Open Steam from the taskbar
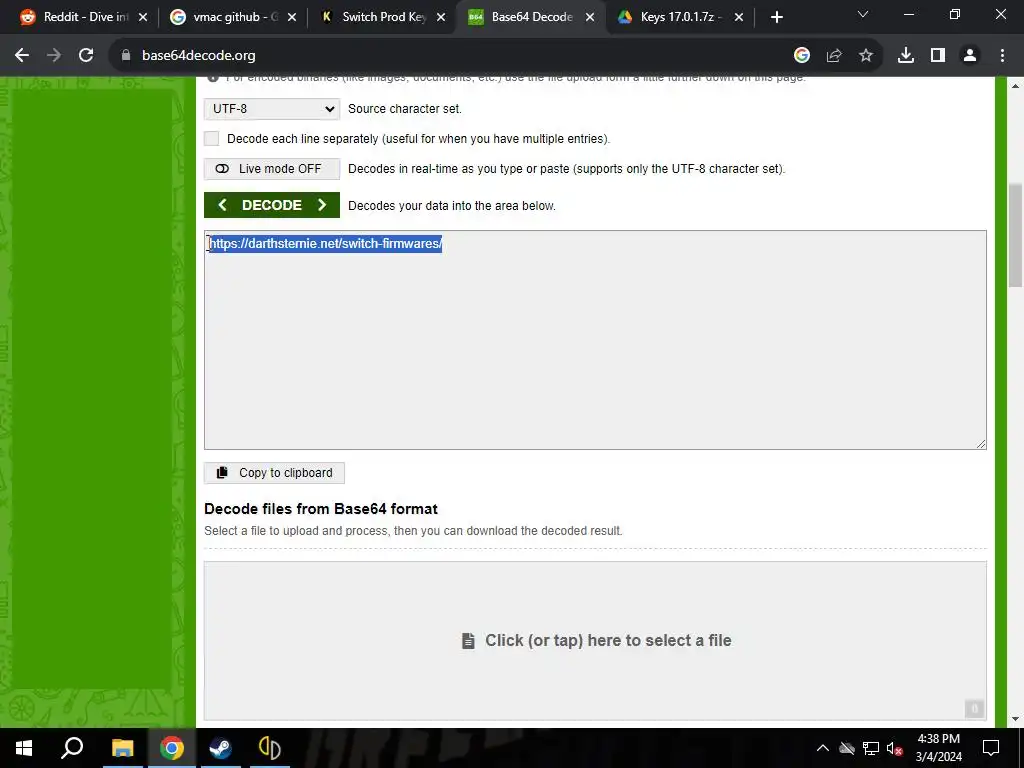 coord(221,748)
